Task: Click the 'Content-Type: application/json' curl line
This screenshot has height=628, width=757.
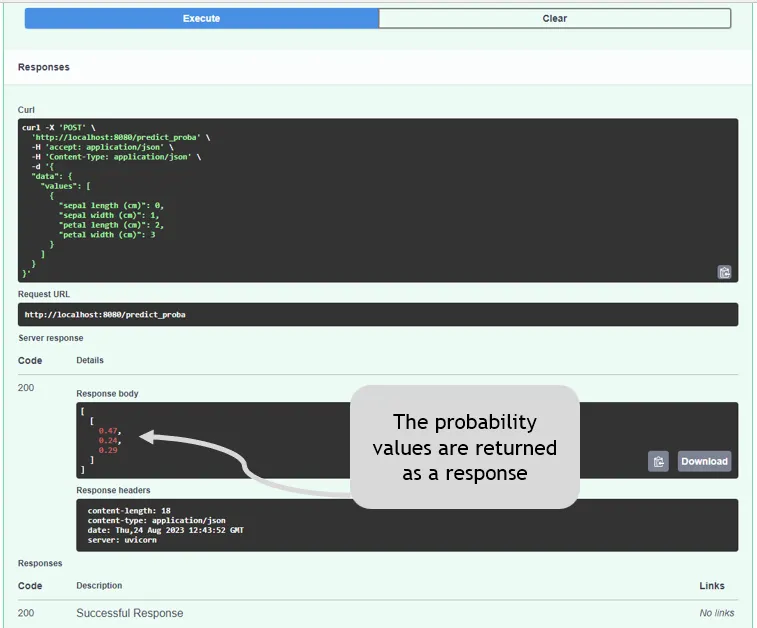Action: [x=116, y=157]
